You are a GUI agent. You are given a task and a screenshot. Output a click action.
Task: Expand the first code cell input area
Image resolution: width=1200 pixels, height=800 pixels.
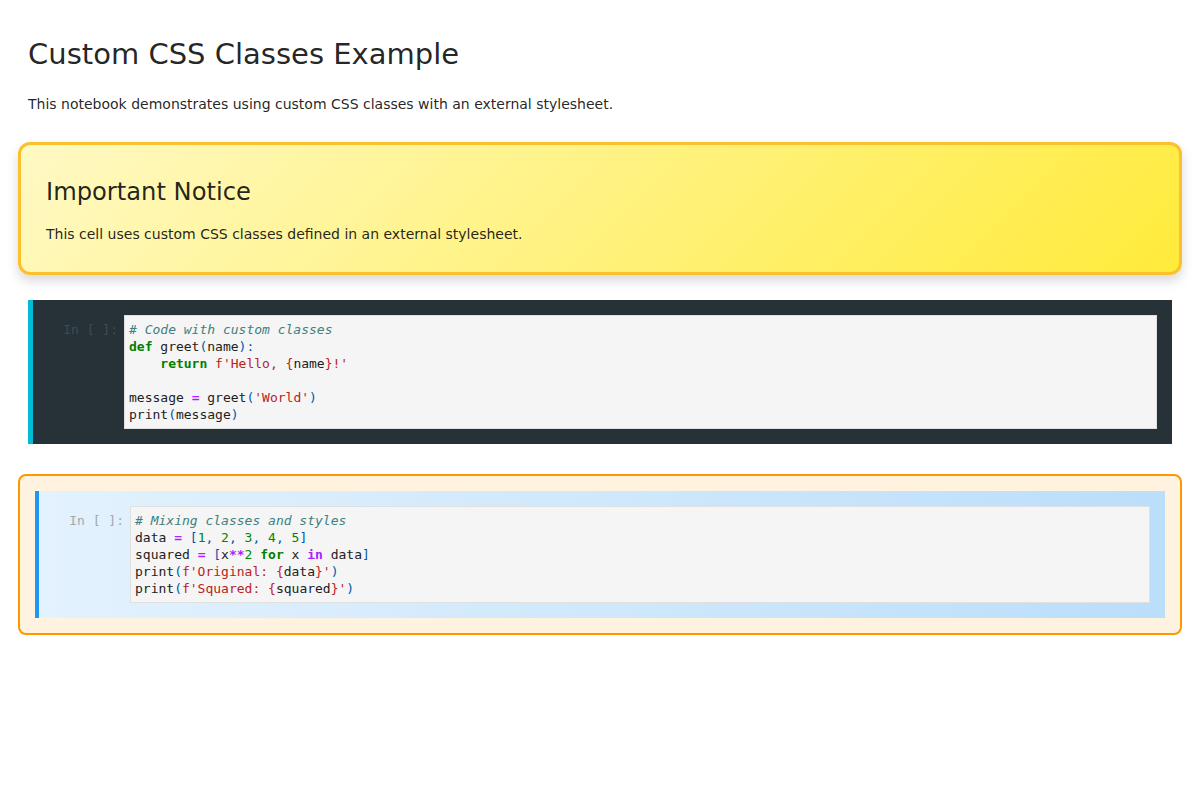(x=640, y=372)
